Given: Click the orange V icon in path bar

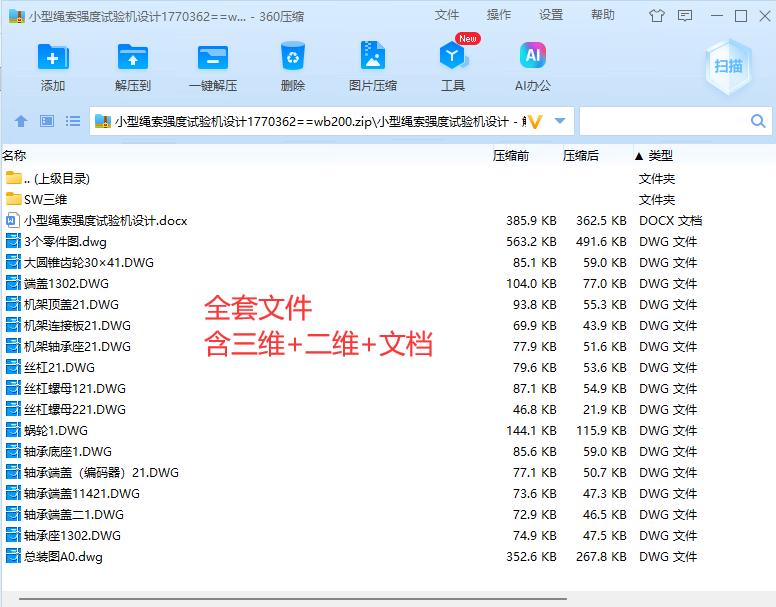Looking at the screenshot, I should tap(535, 121).
